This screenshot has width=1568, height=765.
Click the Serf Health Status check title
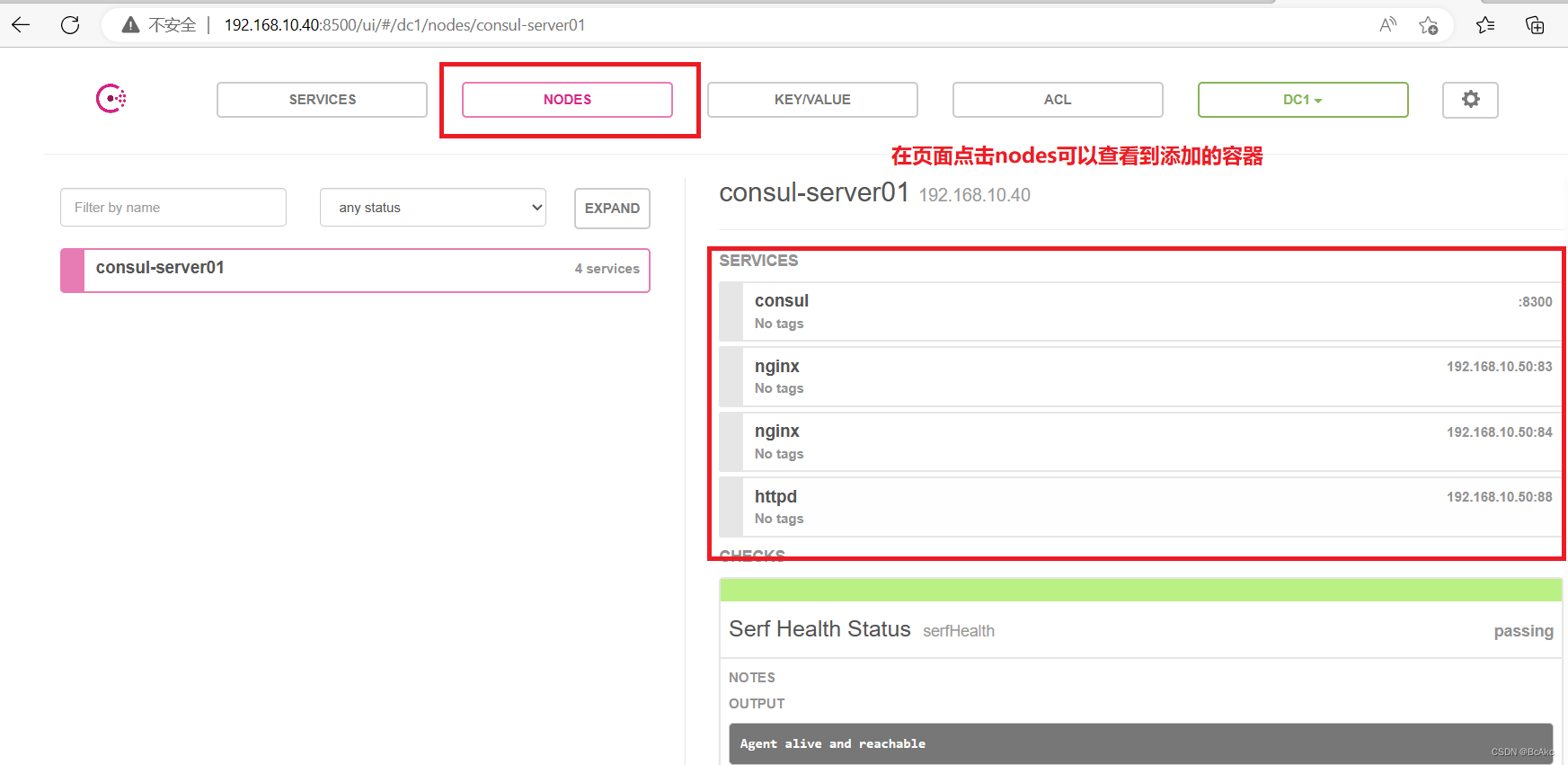point(819,629)
